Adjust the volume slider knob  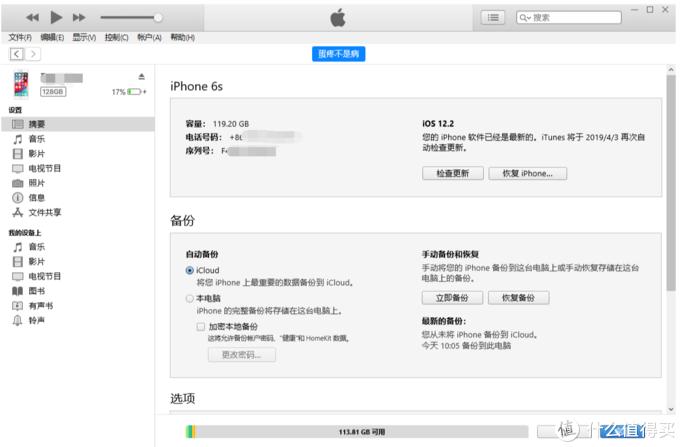(158, 17)
